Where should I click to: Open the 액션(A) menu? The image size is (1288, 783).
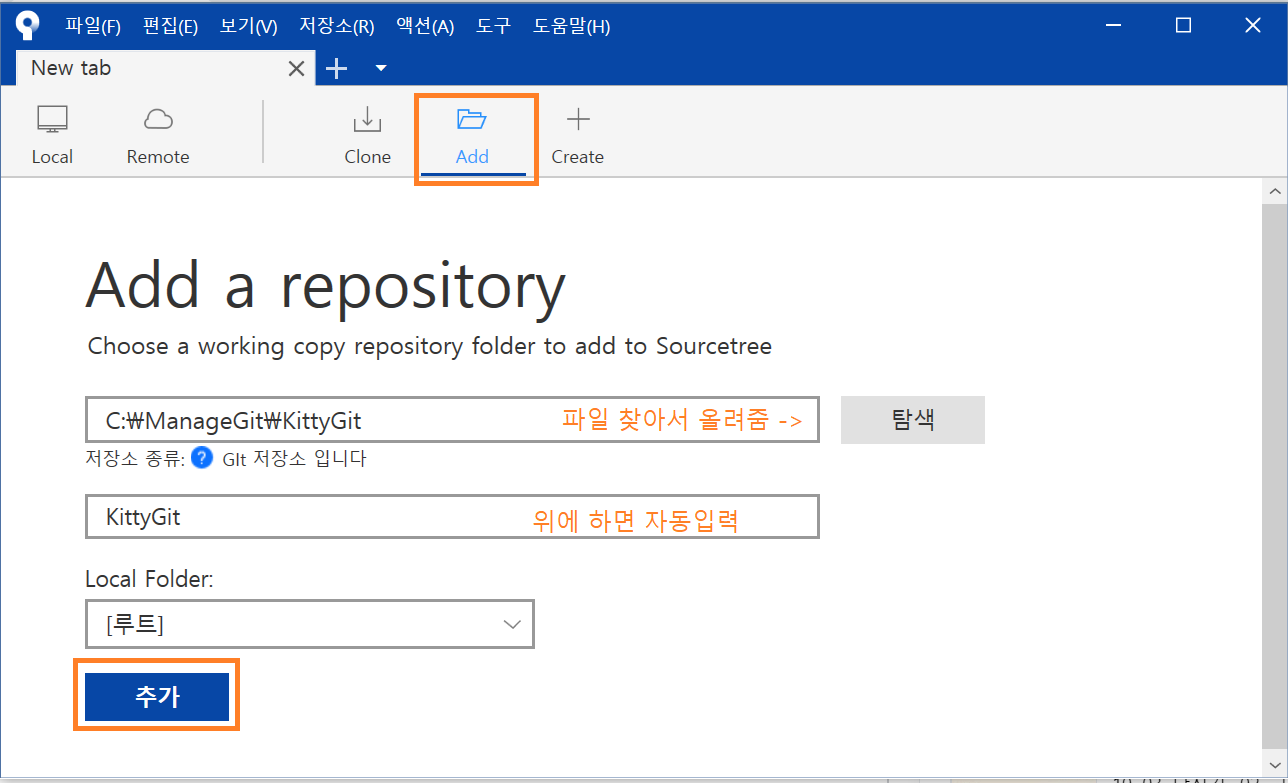[425, 26]
